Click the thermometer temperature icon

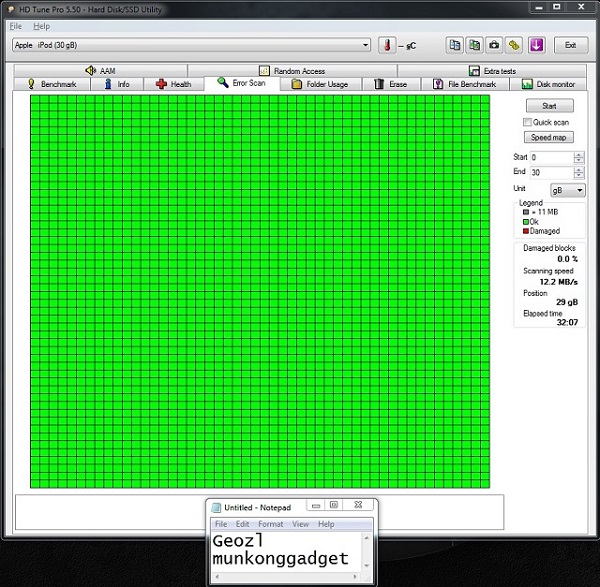[386, 45]
